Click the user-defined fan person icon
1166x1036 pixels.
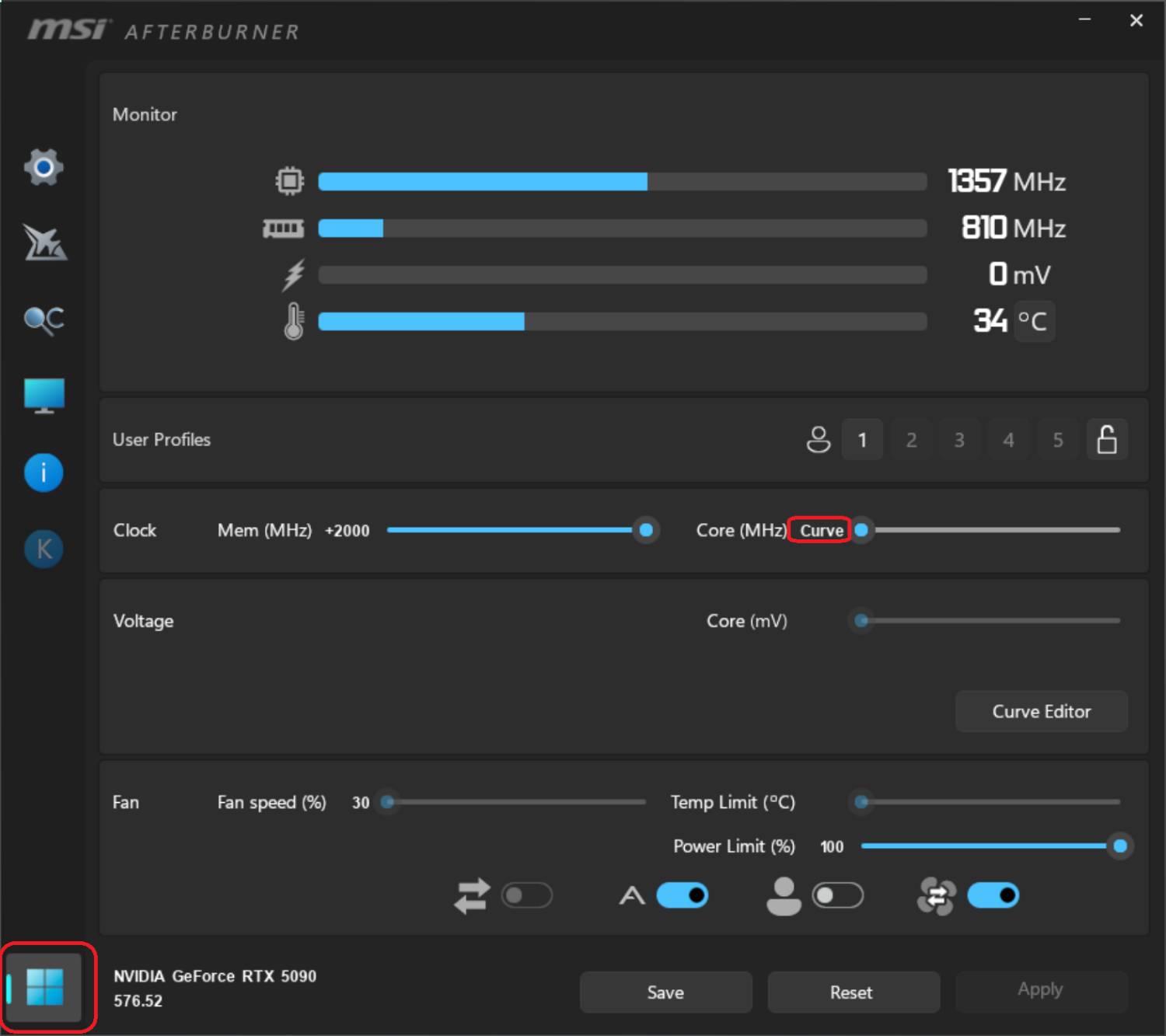[784, 896]
